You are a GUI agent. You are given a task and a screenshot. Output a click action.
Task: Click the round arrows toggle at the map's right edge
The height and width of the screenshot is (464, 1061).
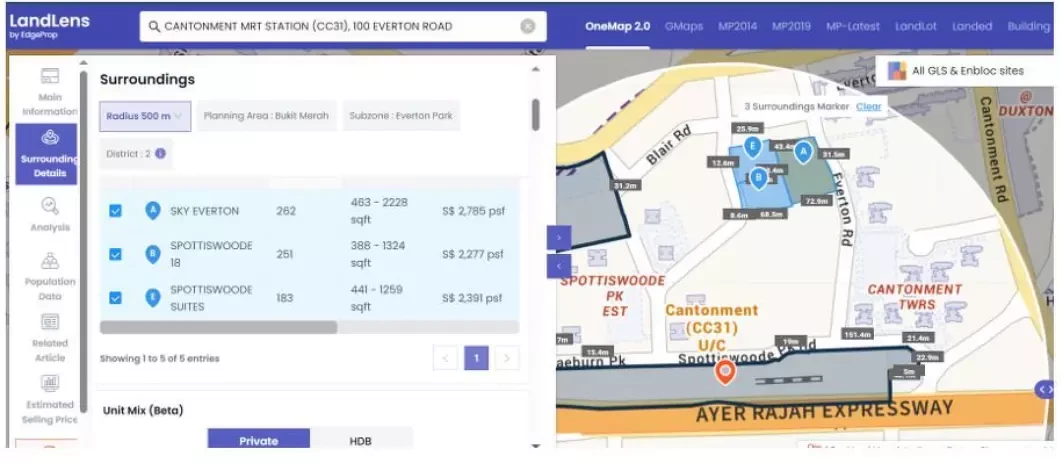click(1045, 389)
